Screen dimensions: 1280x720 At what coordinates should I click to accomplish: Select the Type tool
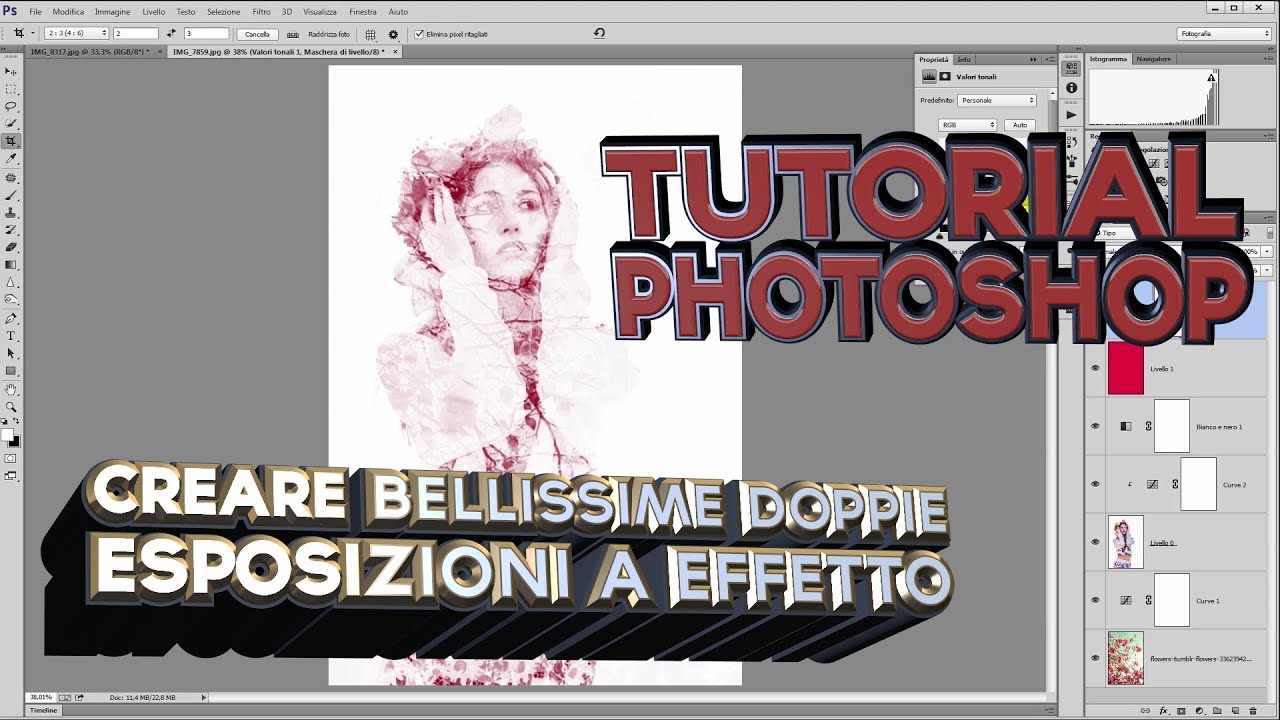pyautogui.click(x=11, y=336)
